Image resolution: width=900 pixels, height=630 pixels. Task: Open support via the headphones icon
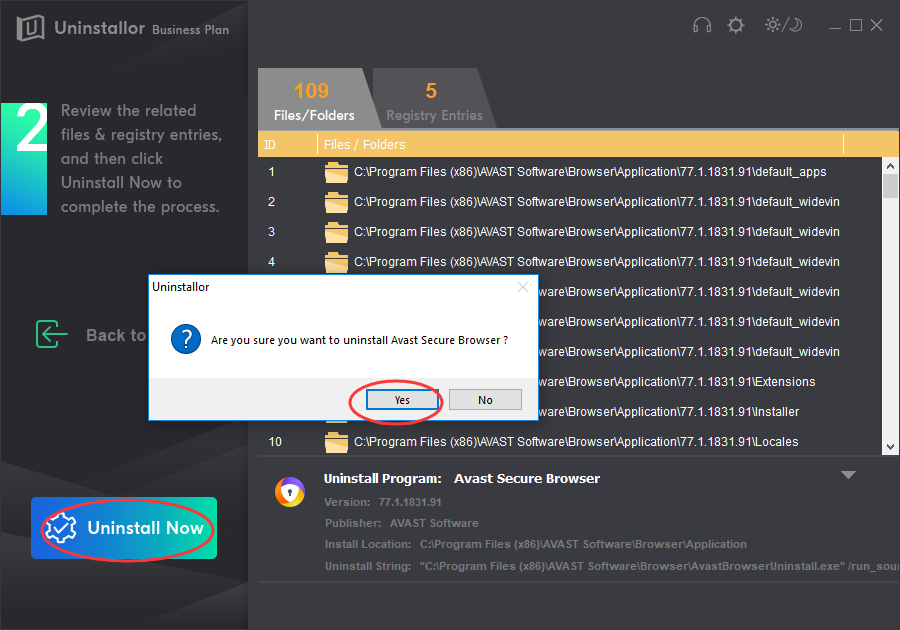(x=702, y=25)
